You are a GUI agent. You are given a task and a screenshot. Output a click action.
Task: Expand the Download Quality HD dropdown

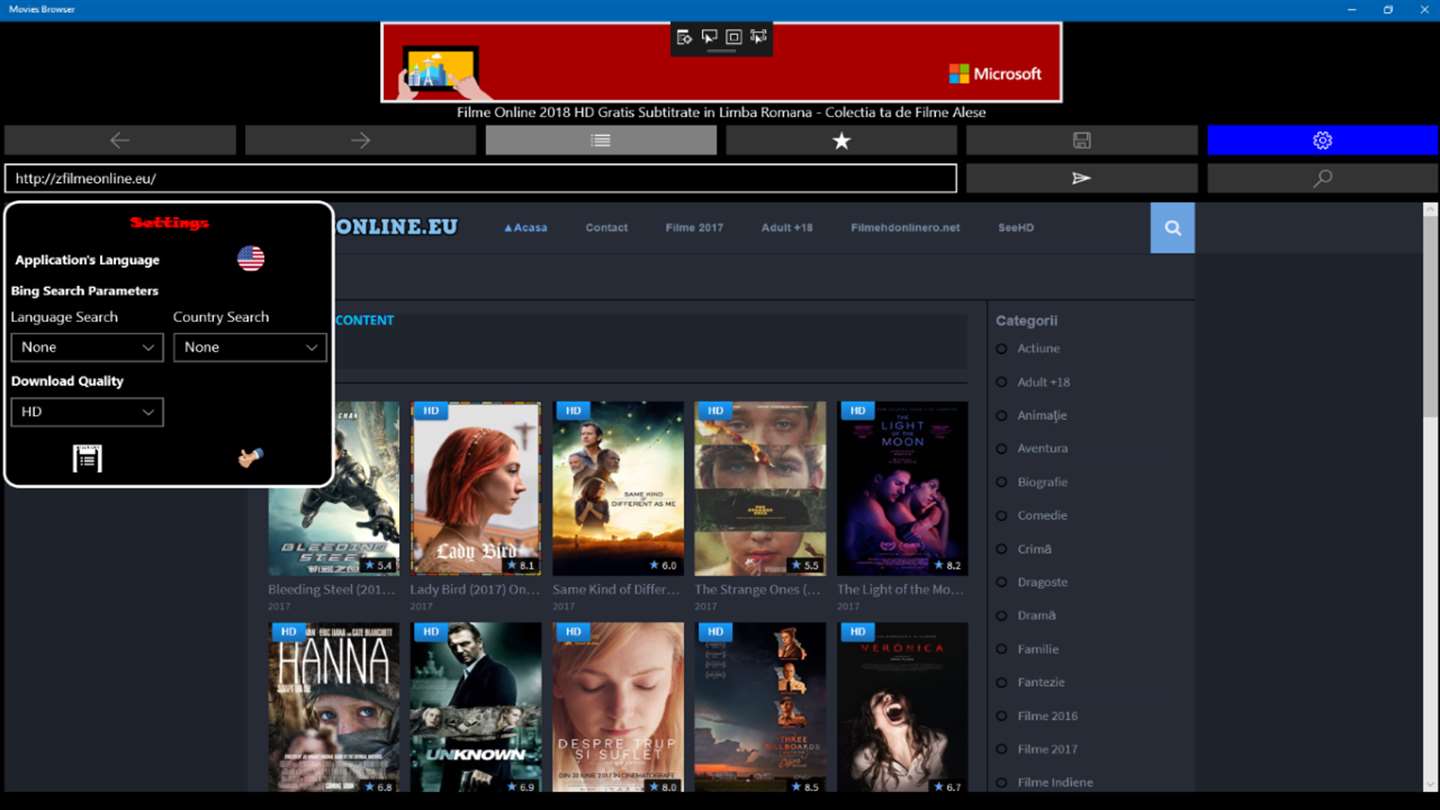pyautogui.click(x=87, y=412)
